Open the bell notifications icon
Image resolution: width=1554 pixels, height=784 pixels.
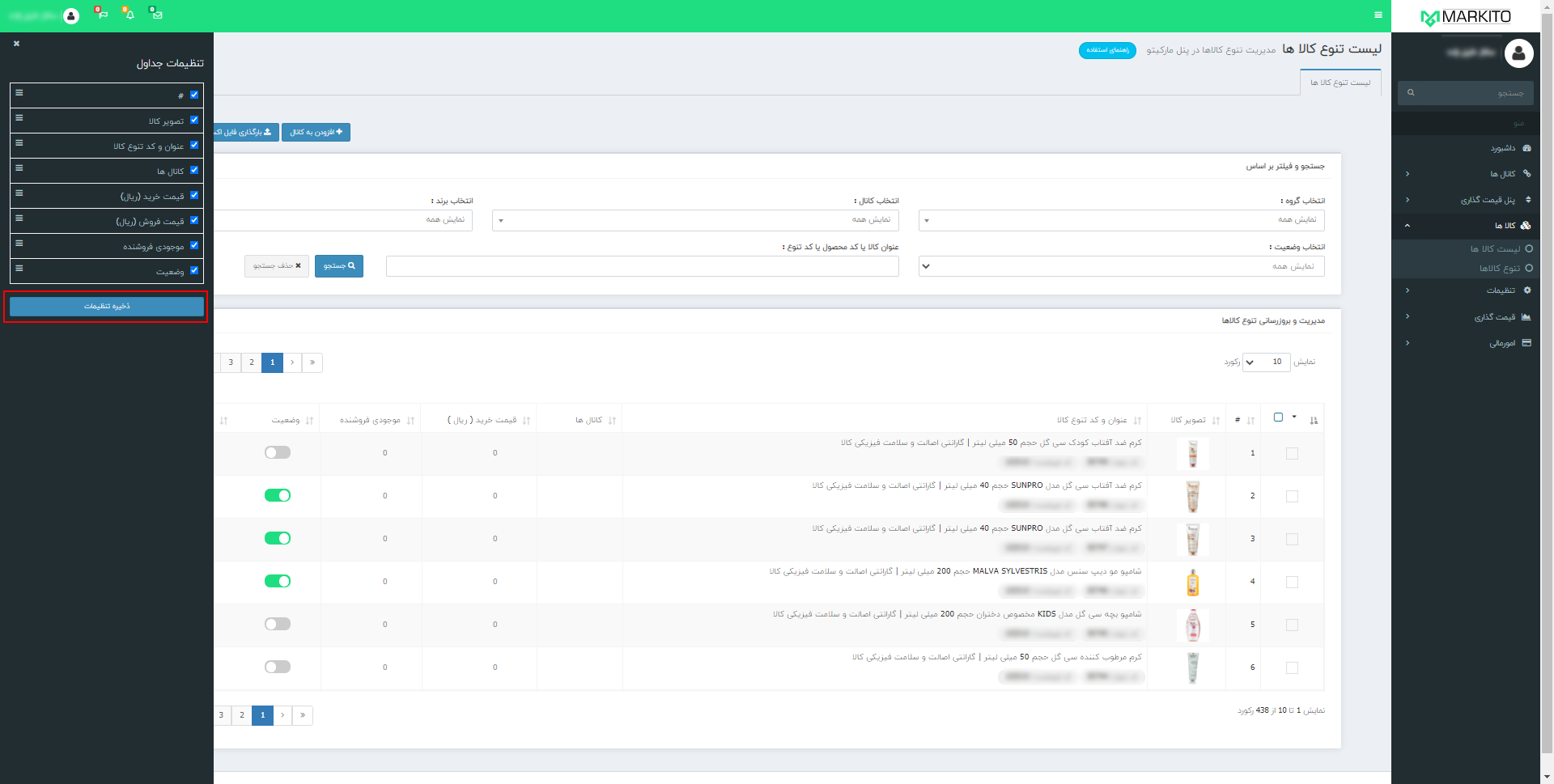(129, 14)
